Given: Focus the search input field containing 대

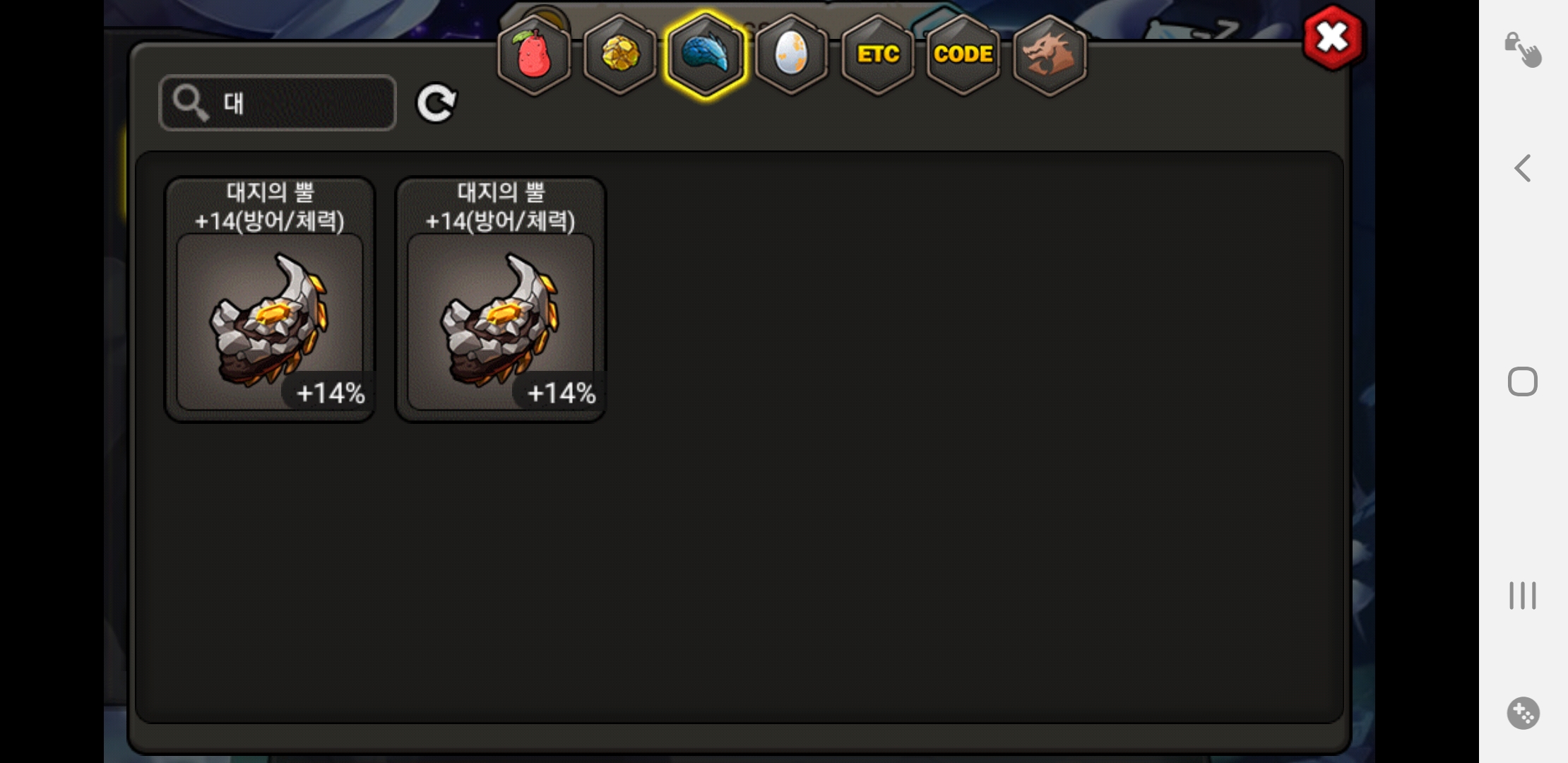Looking at the screenshot, I should (278, 103).
